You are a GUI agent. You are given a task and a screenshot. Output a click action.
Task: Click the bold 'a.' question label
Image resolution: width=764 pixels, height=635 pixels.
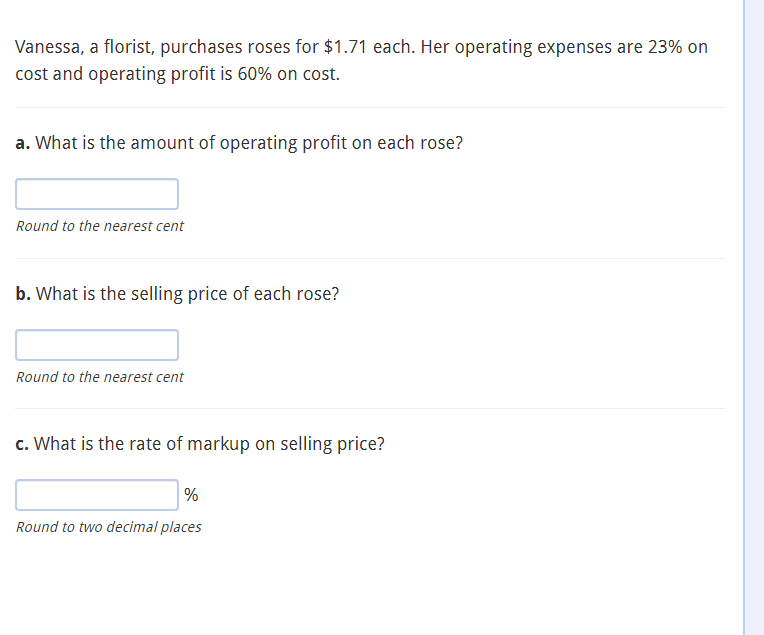22,143
